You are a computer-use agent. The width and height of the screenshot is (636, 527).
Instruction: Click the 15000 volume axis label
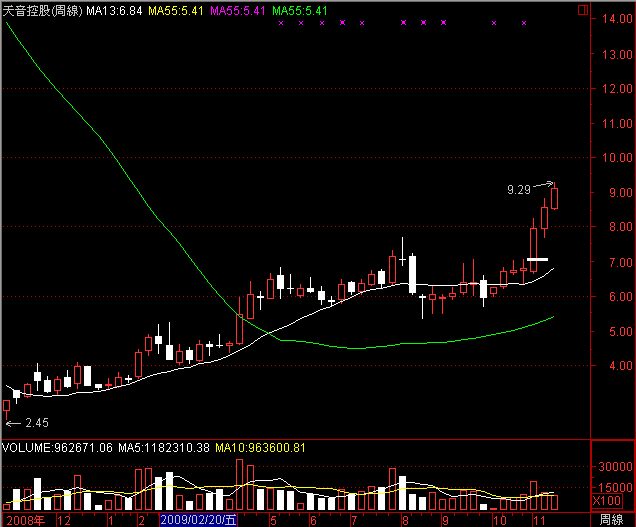pos(615,488)
